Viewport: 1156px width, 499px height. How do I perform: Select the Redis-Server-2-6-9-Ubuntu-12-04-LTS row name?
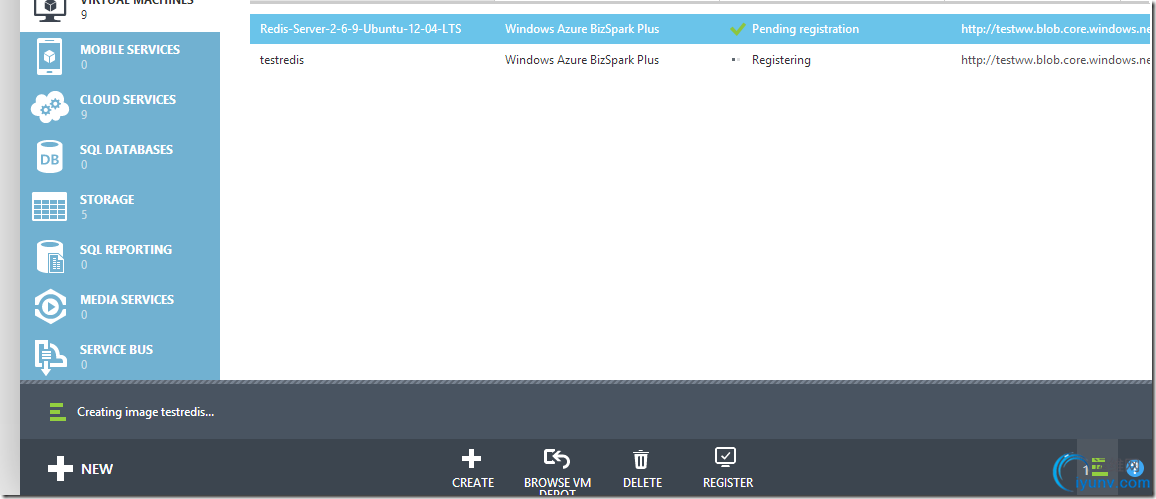(x=361, y=29)
